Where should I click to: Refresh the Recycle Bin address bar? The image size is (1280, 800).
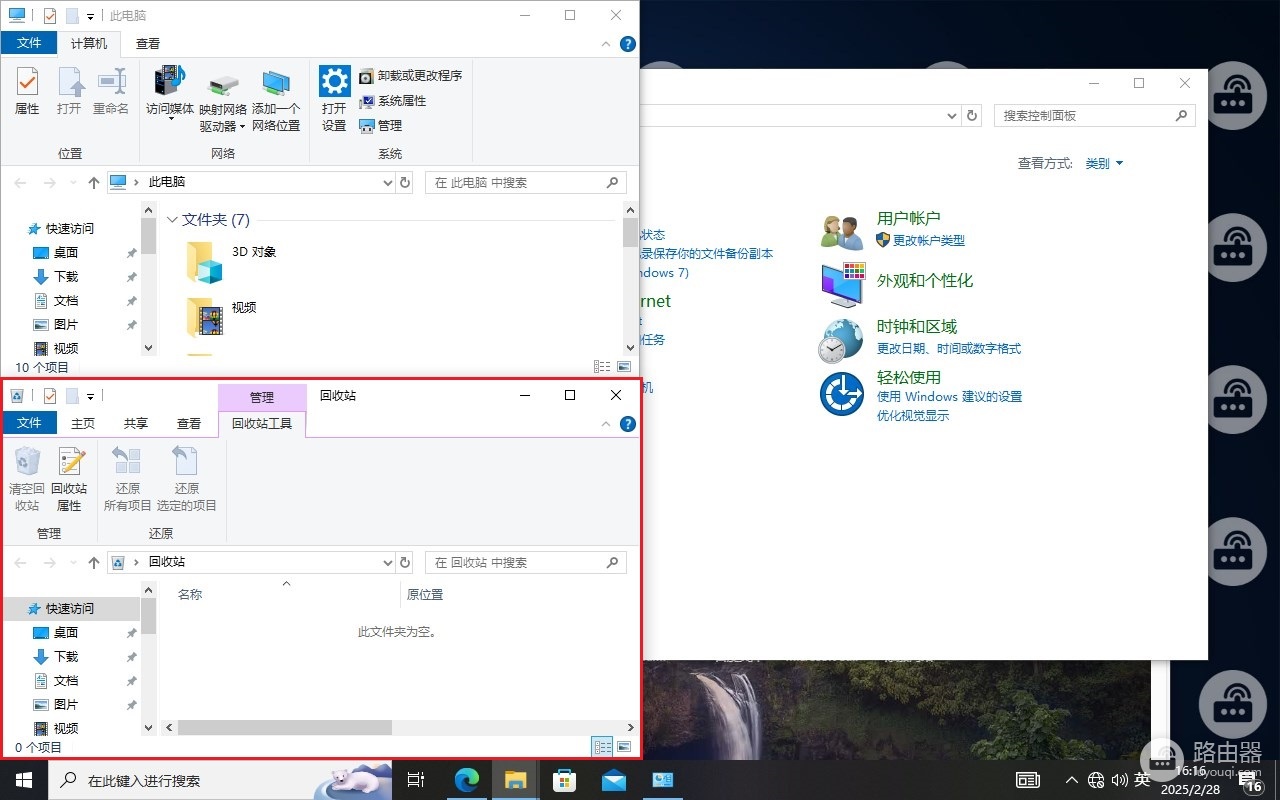(405, 563)
